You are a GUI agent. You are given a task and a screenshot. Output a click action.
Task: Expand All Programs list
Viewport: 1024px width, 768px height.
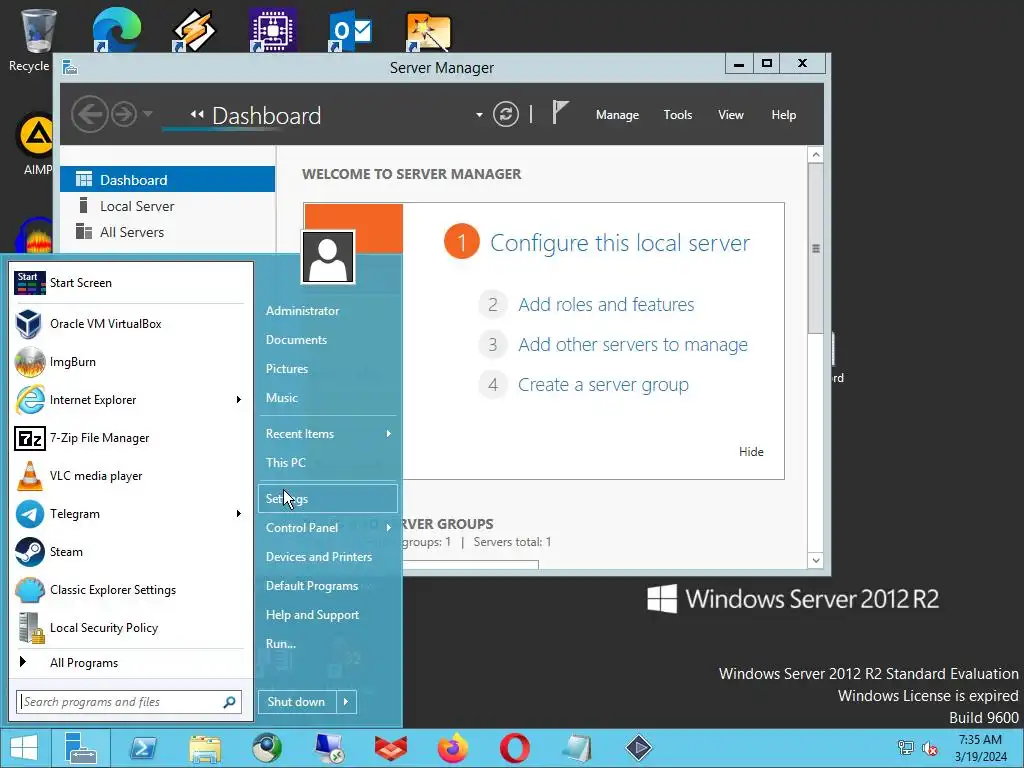coord(131,663)
